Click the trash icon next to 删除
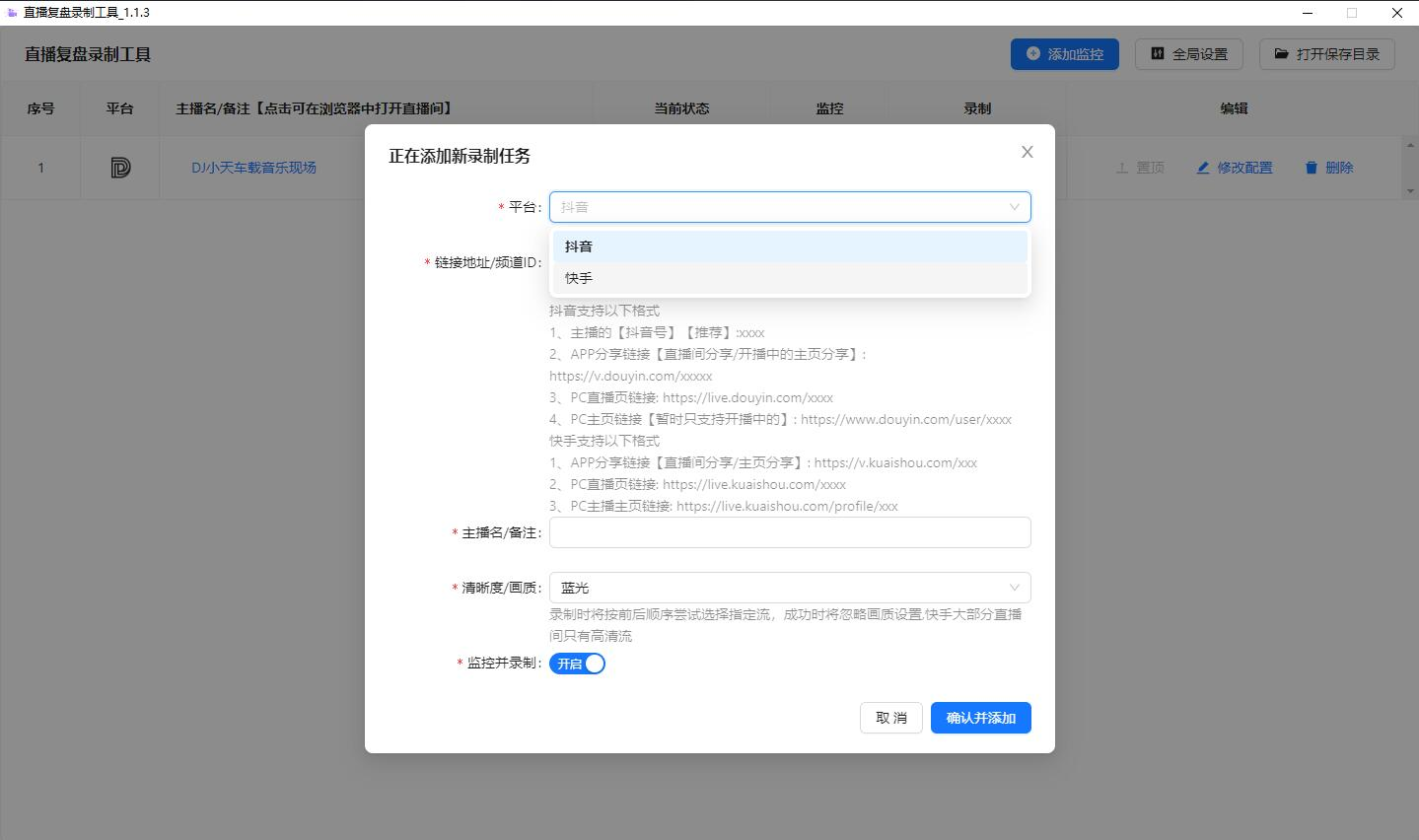The image size is (1419, 840). (x=1311, y=169)
